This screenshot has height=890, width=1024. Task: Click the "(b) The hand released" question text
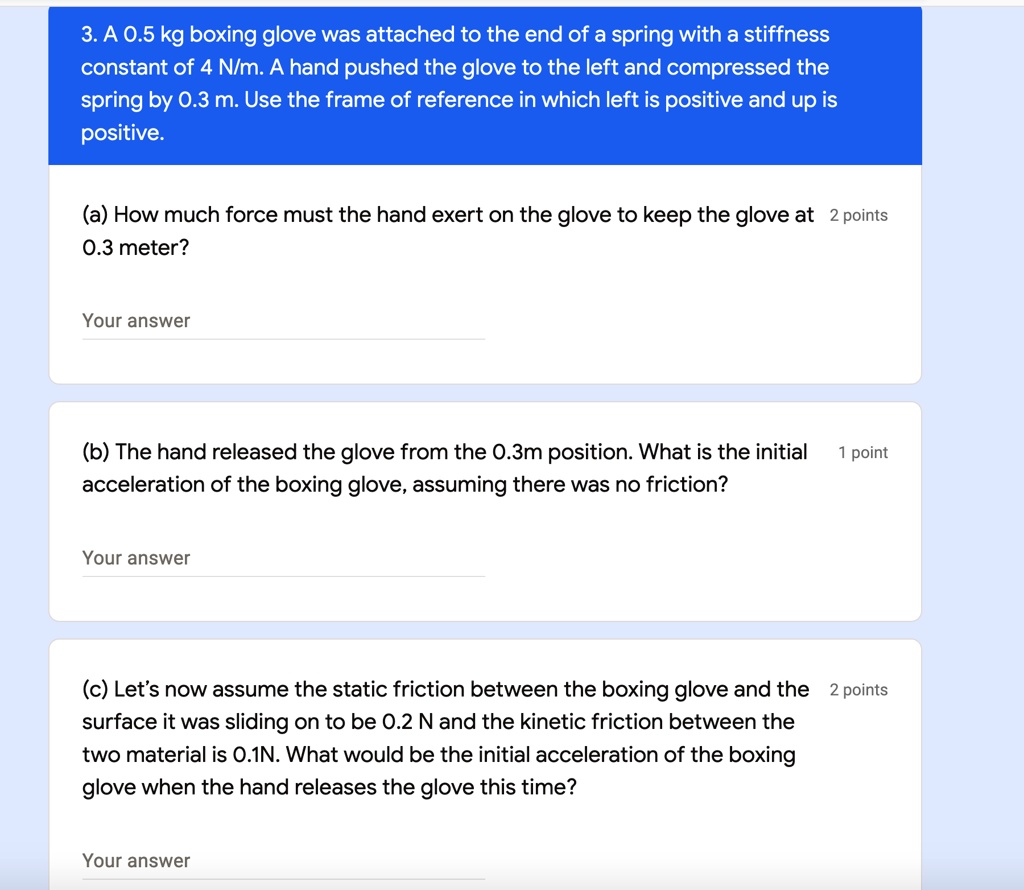click(444, 452)
